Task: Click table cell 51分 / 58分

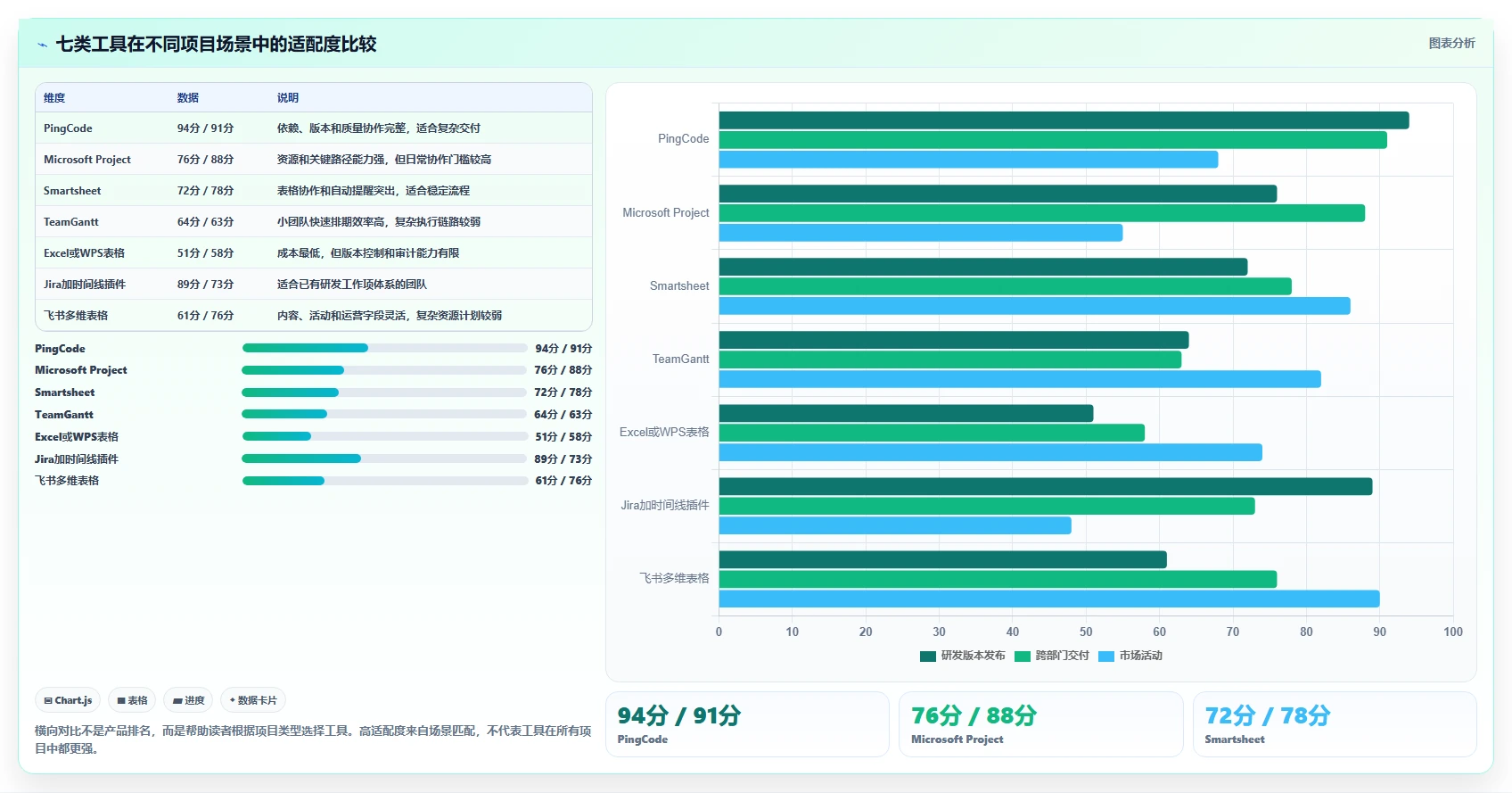Action: click(x=205, y=253)
